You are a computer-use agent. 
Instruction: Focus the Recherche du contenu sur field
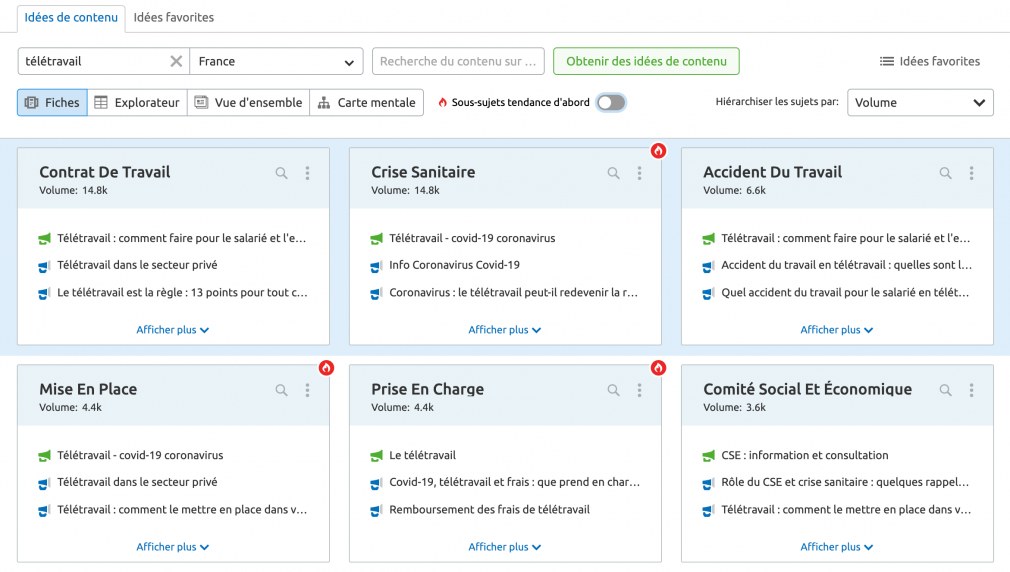click(458, 61)
